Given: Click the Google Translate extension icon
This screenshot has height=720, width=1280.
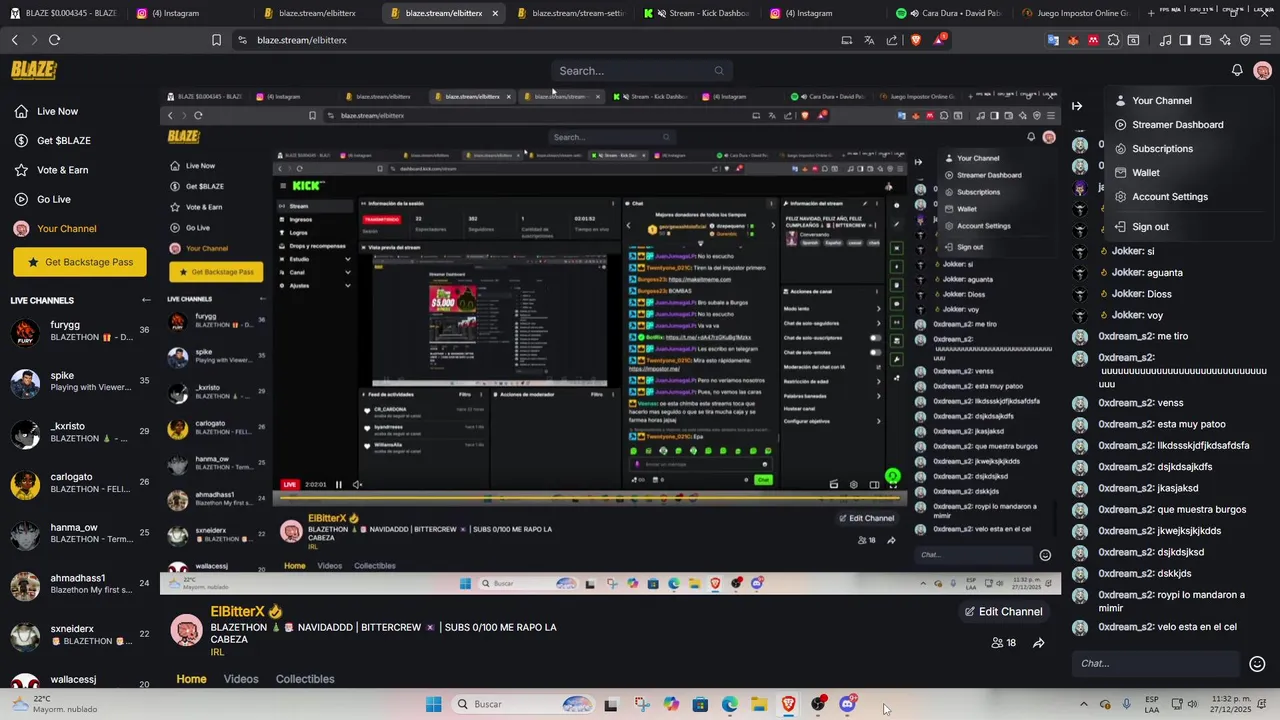Looking at the screenshot, I should pos(1053,40).
